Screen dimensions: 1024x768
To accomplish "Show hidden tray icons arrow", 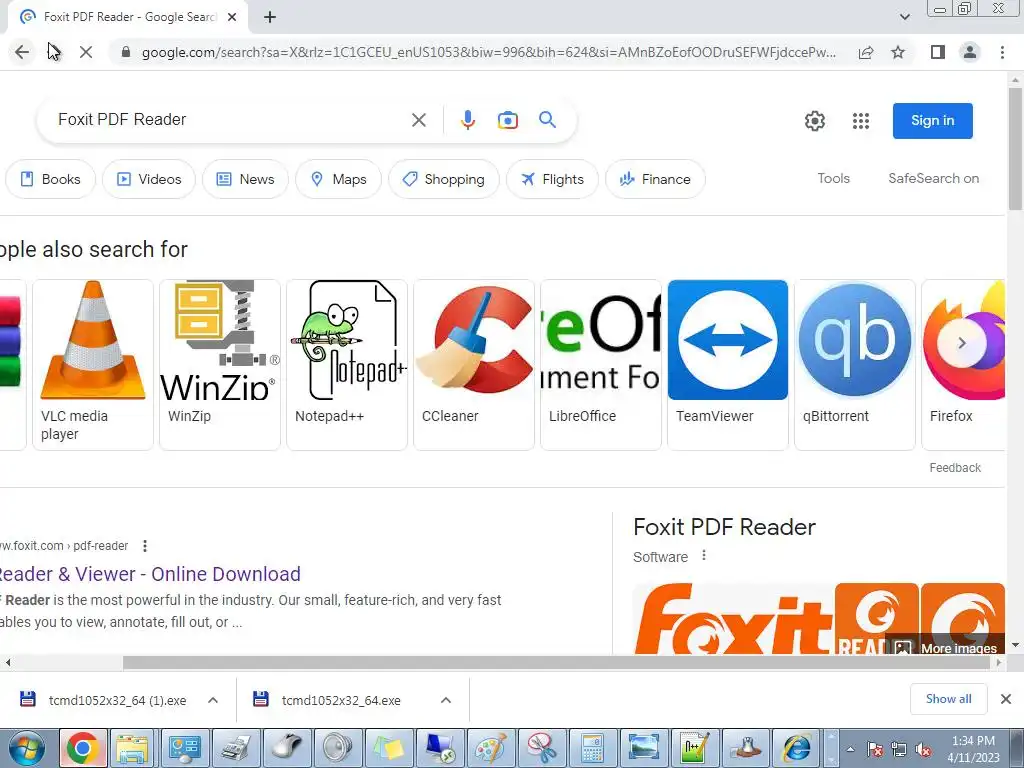I will click(x=850, y=749).
